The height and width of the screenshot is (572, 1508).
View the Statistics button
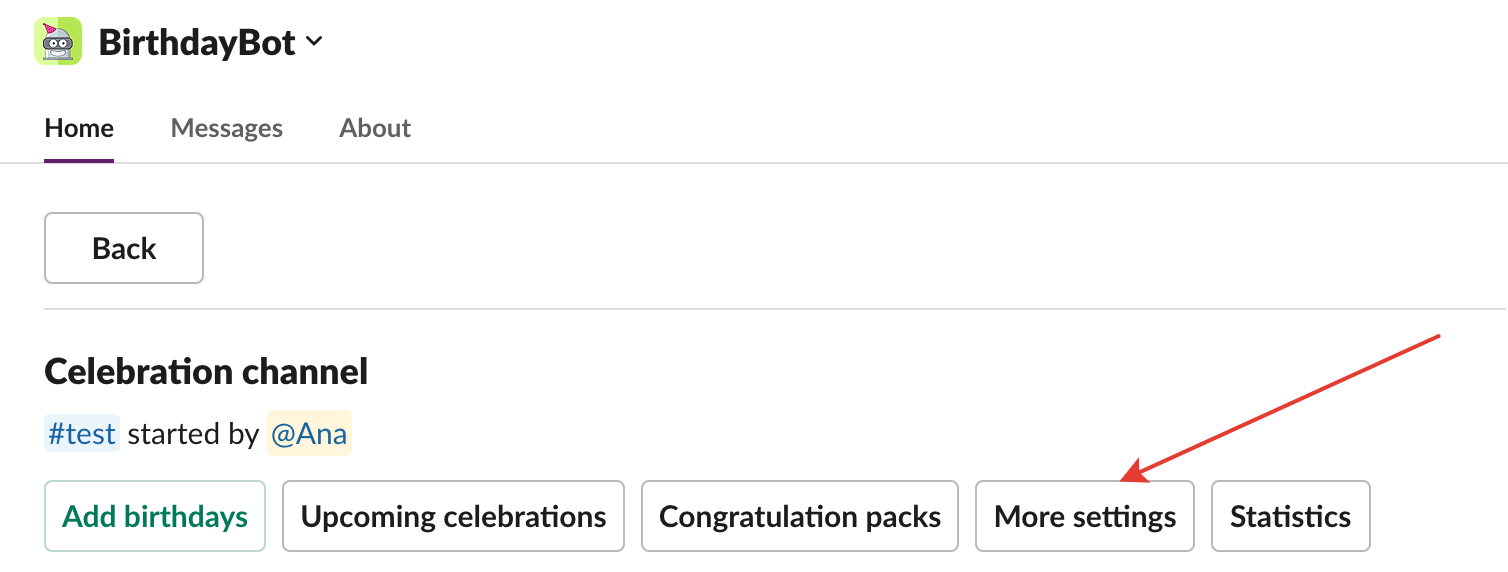point(1290,516)
